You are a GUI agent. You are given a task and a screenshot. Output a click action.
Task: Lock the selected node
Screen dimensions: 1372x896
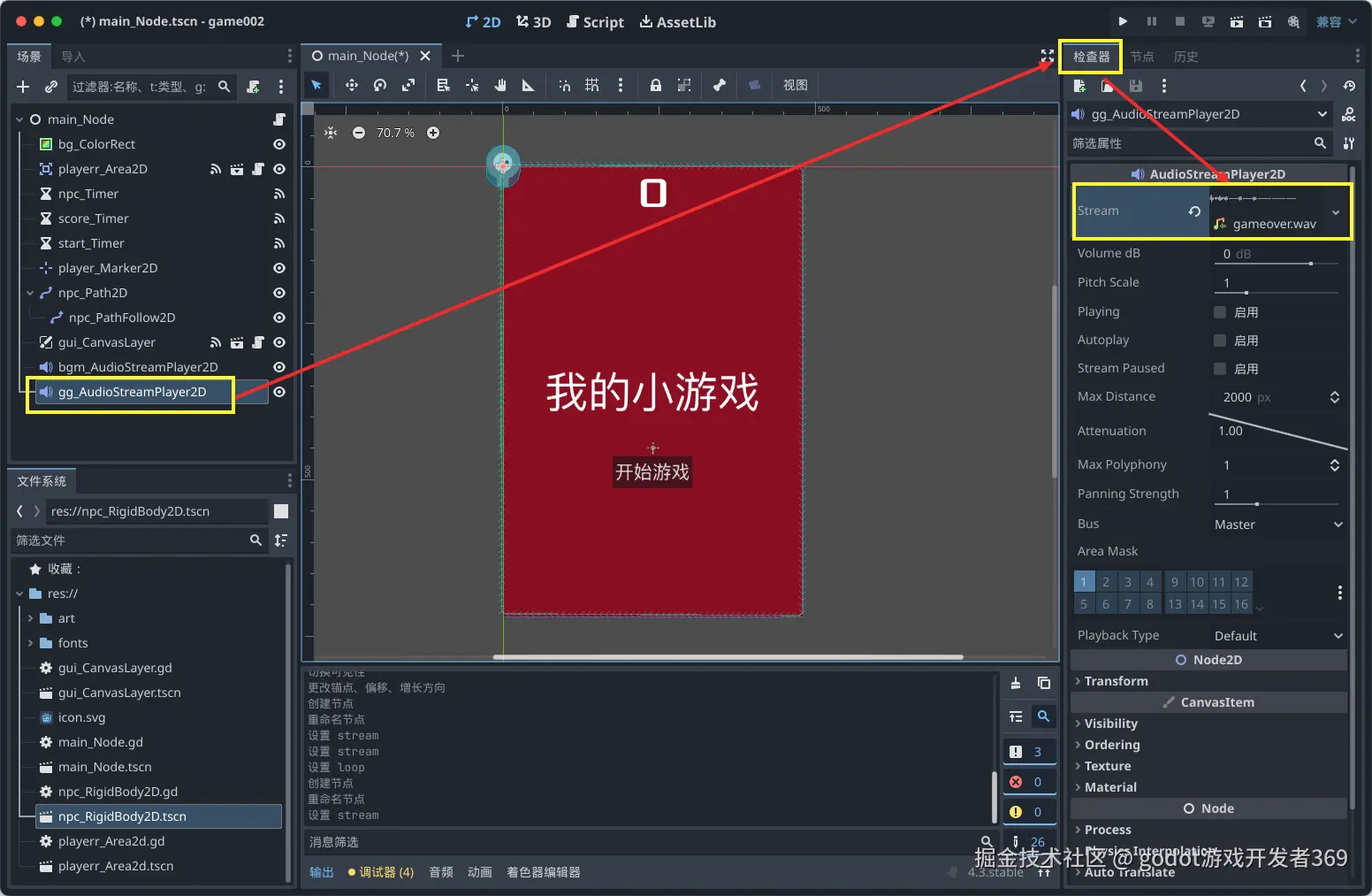tap(656, 85)
